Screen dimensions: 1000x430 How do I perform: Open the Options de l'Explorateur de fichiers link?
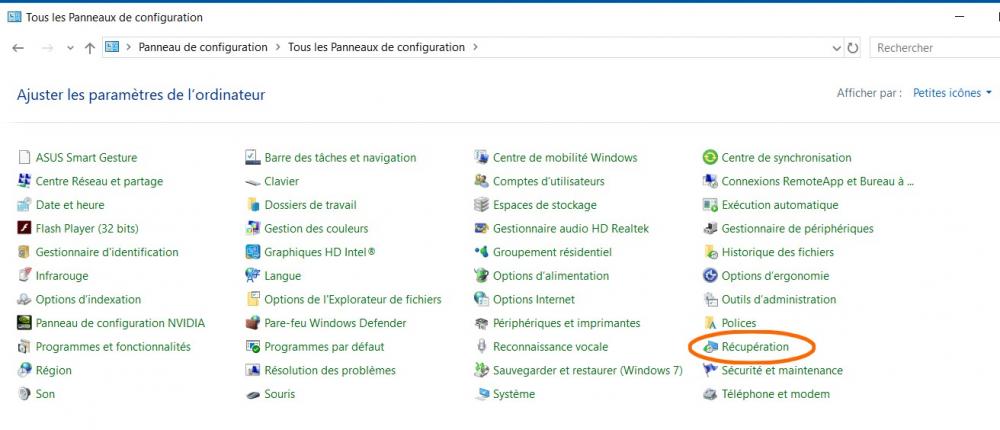[x=353, y=299]
